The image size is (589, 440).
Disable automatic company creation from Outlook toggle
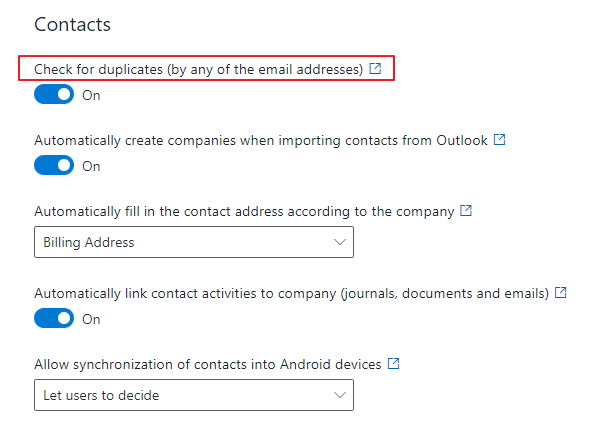pos(54,165)
